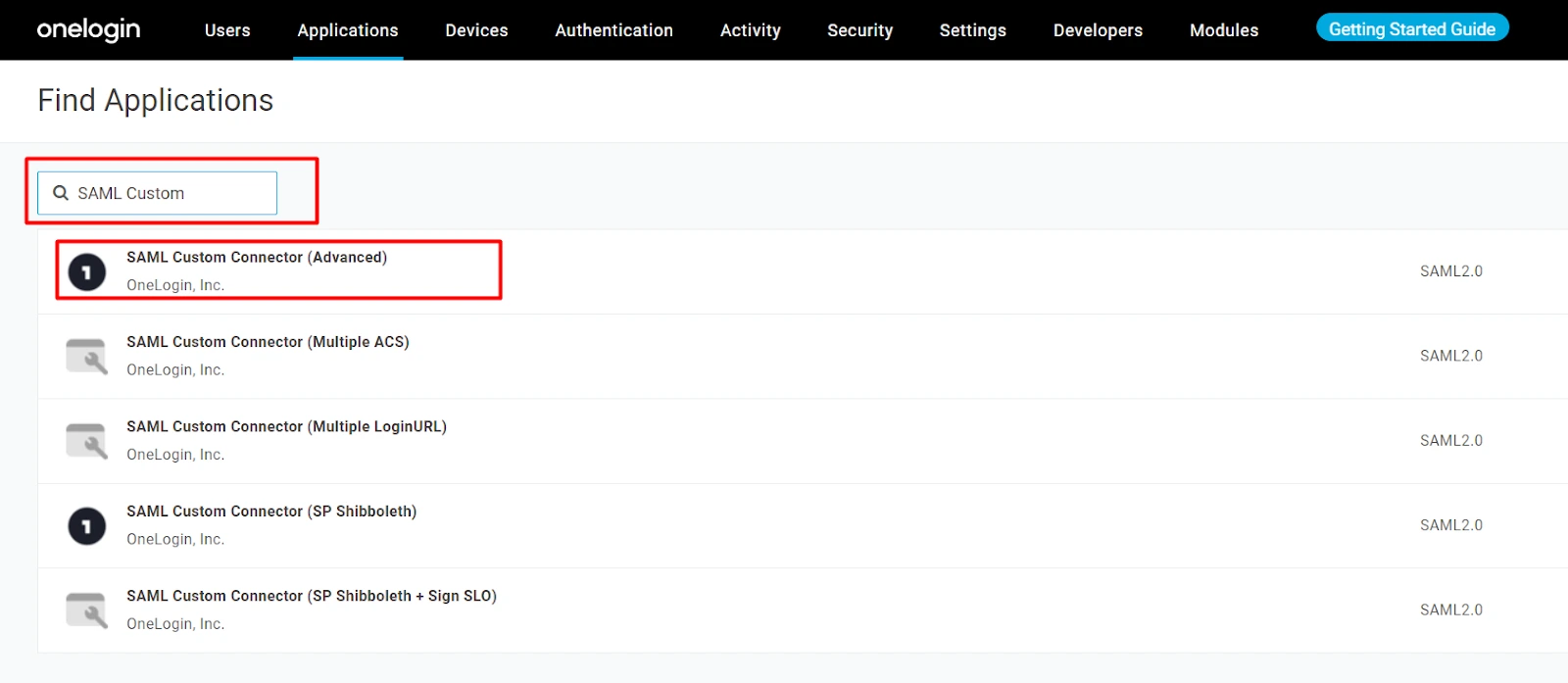The width and height of the screenshot is (1568, 683).
Task: Click the Multiple LoginURL connector wrench icon
Action: pyautogui.click(x=86, y=441)
